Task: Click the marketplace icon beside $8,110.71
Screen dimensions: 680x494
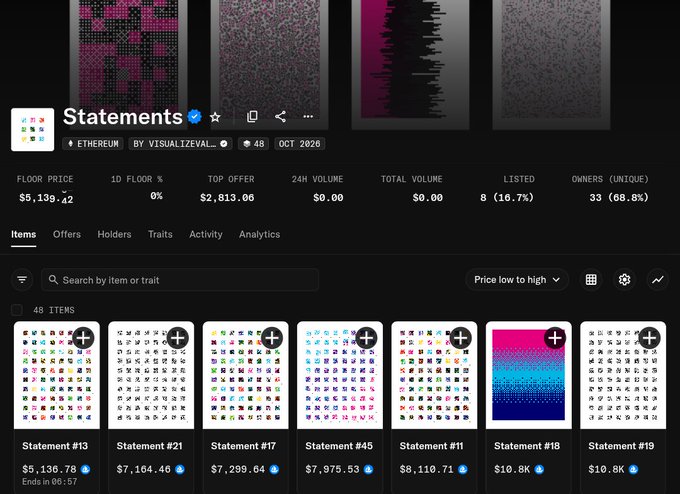Action: coord(463,469)
